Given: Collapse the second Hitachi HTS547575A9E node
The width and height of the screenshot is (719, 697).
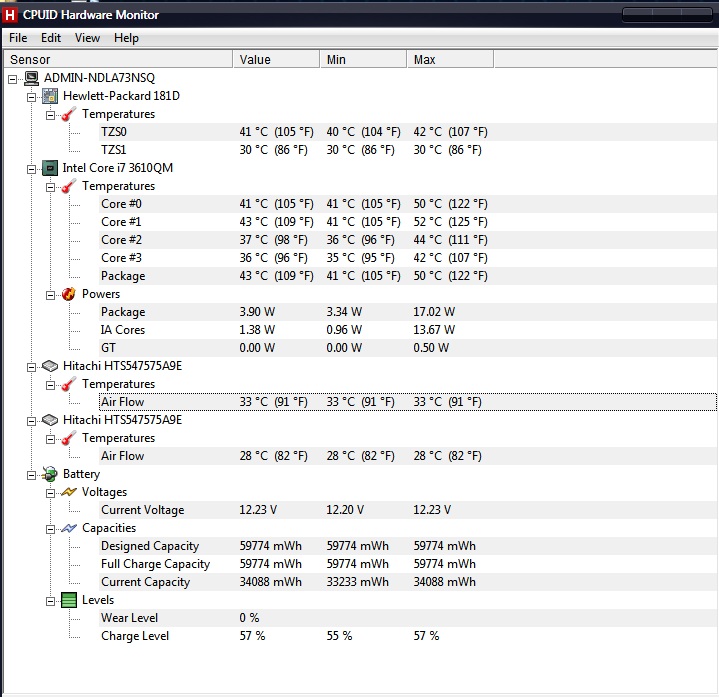Looking at the screenshot, I should click(31, 421).
